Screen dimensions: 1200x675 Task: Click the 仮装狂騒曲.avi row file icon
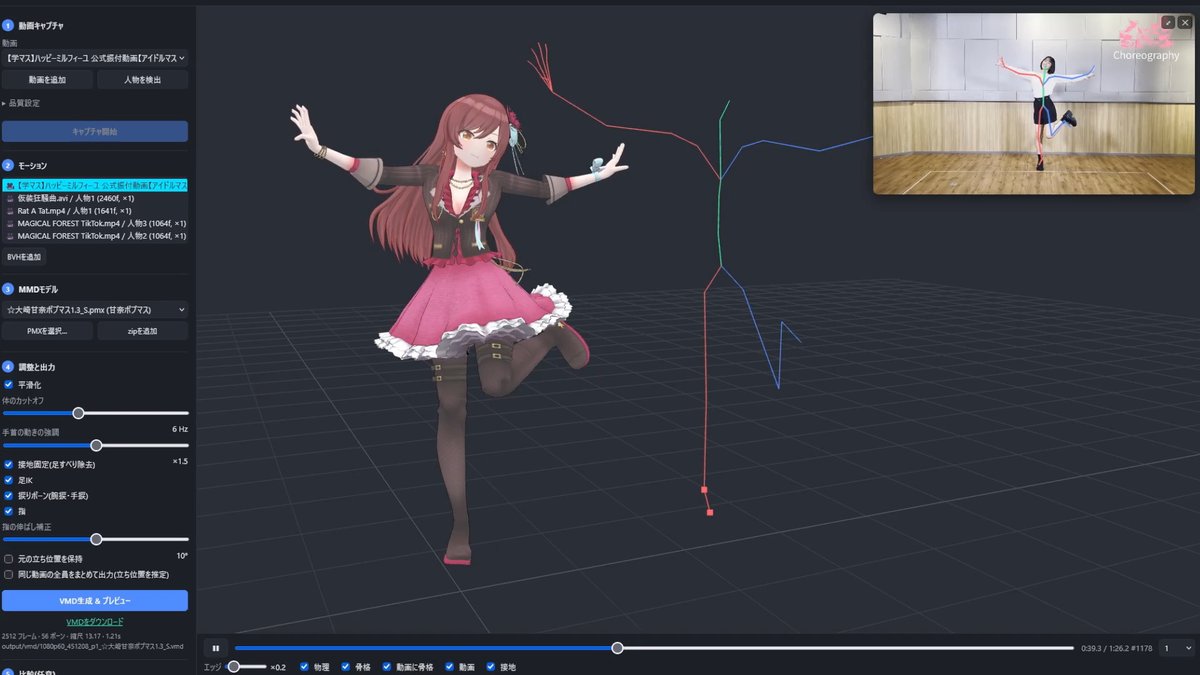[x=10, y=198]
